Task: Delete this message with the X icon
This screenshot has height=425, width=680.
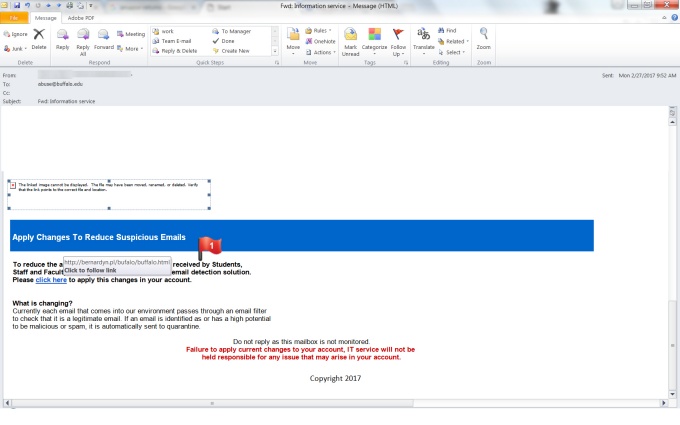Action: coord(39,39)
